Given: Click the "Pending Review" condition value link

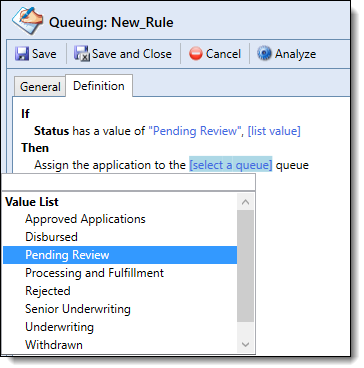Looking at the screenshot, I should click(195, 131).
